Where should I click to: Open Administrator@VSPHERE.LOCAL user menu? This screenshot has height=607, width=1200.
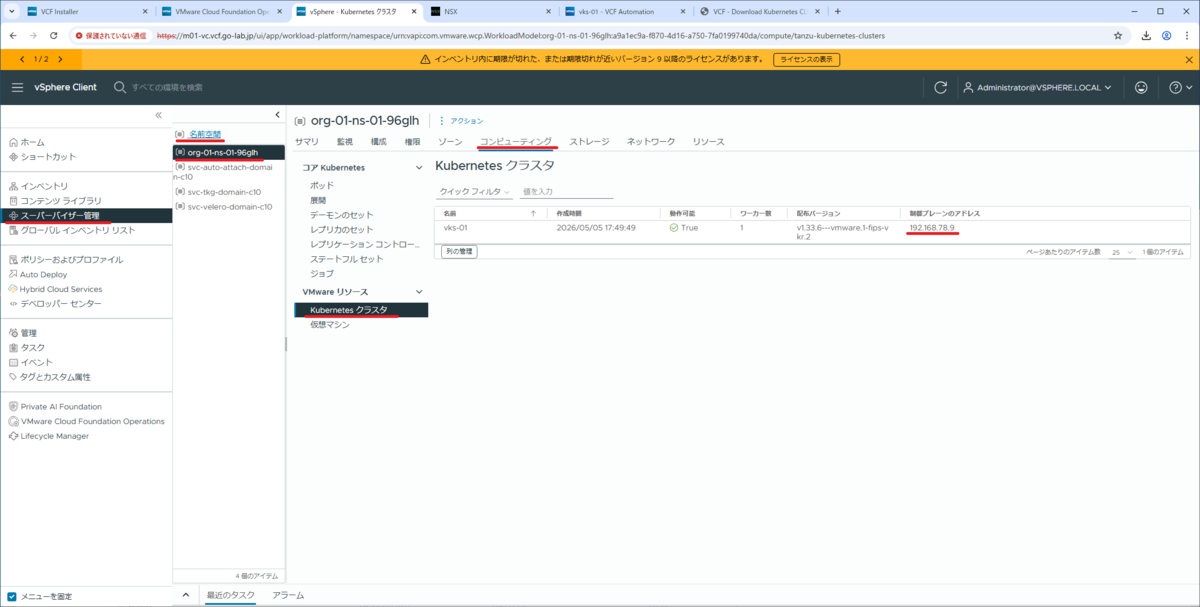pos(1038,87)
